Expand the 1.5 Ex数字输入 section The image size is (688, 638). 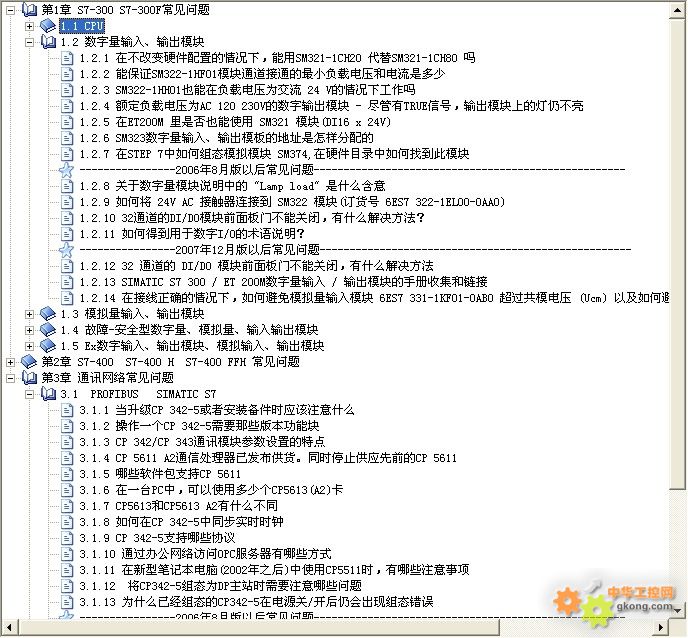pyautogui.click(x=29, y=346)
